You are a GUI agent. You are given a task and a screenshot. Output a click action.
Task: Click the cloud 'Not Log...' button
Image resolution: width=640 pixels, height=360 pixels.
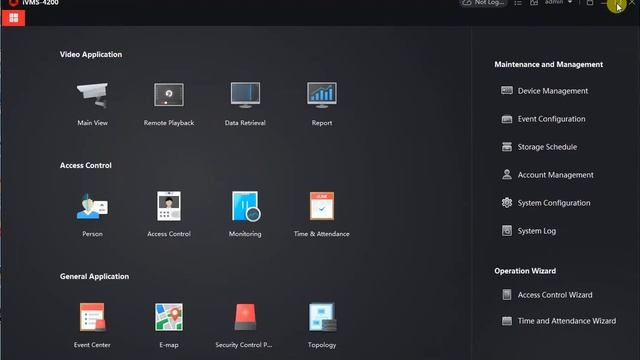(484, 3)
